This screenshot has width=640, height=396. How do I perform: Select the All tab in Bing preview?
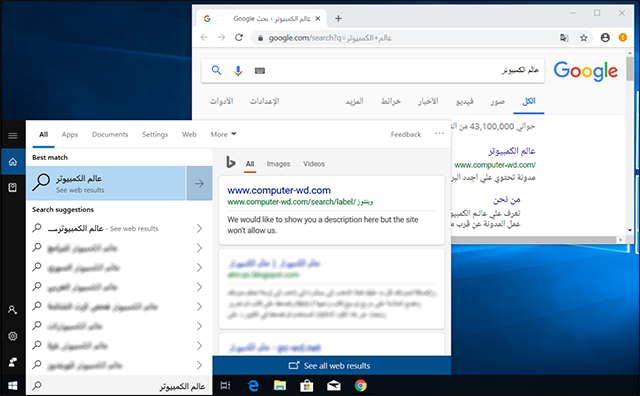pos(250,164)
